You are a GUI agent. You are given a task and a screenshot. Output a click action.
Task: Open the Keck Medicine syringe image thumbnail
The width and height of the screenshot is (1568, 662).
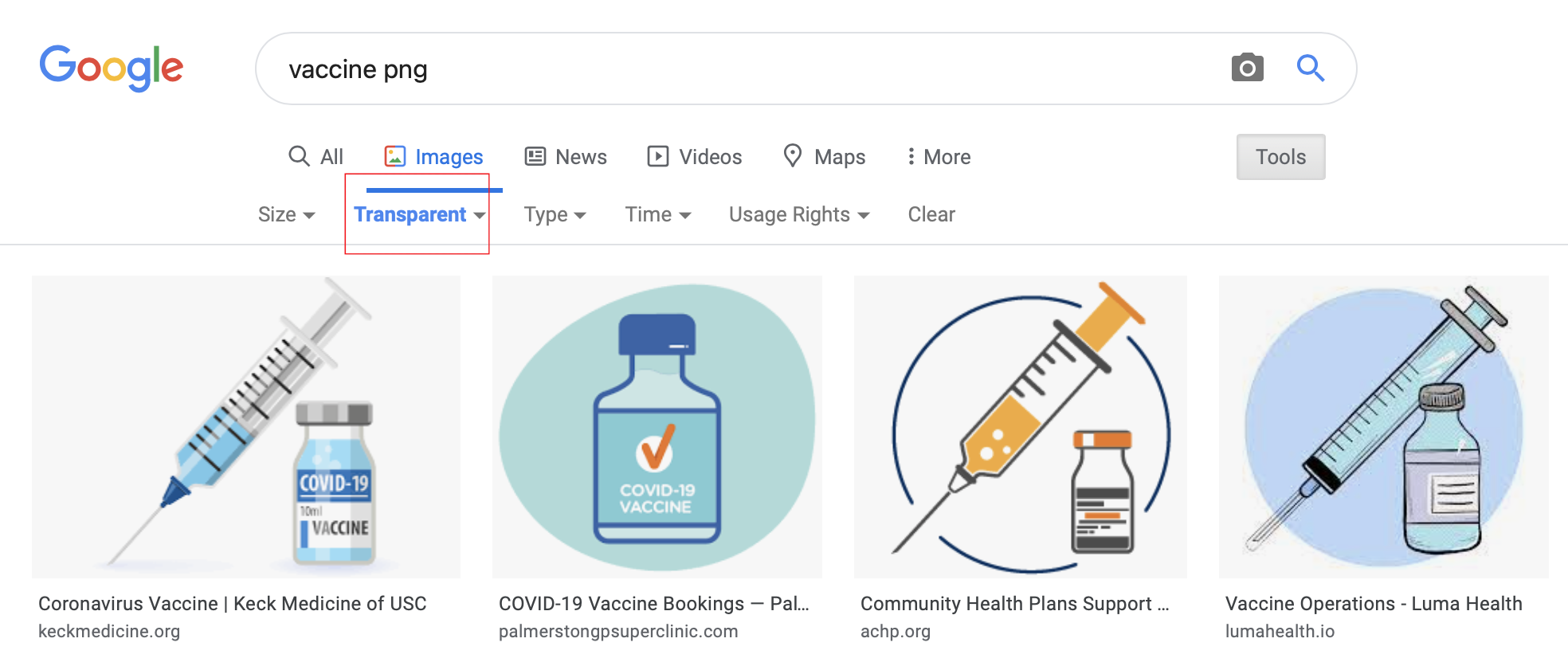pos(246,427)
